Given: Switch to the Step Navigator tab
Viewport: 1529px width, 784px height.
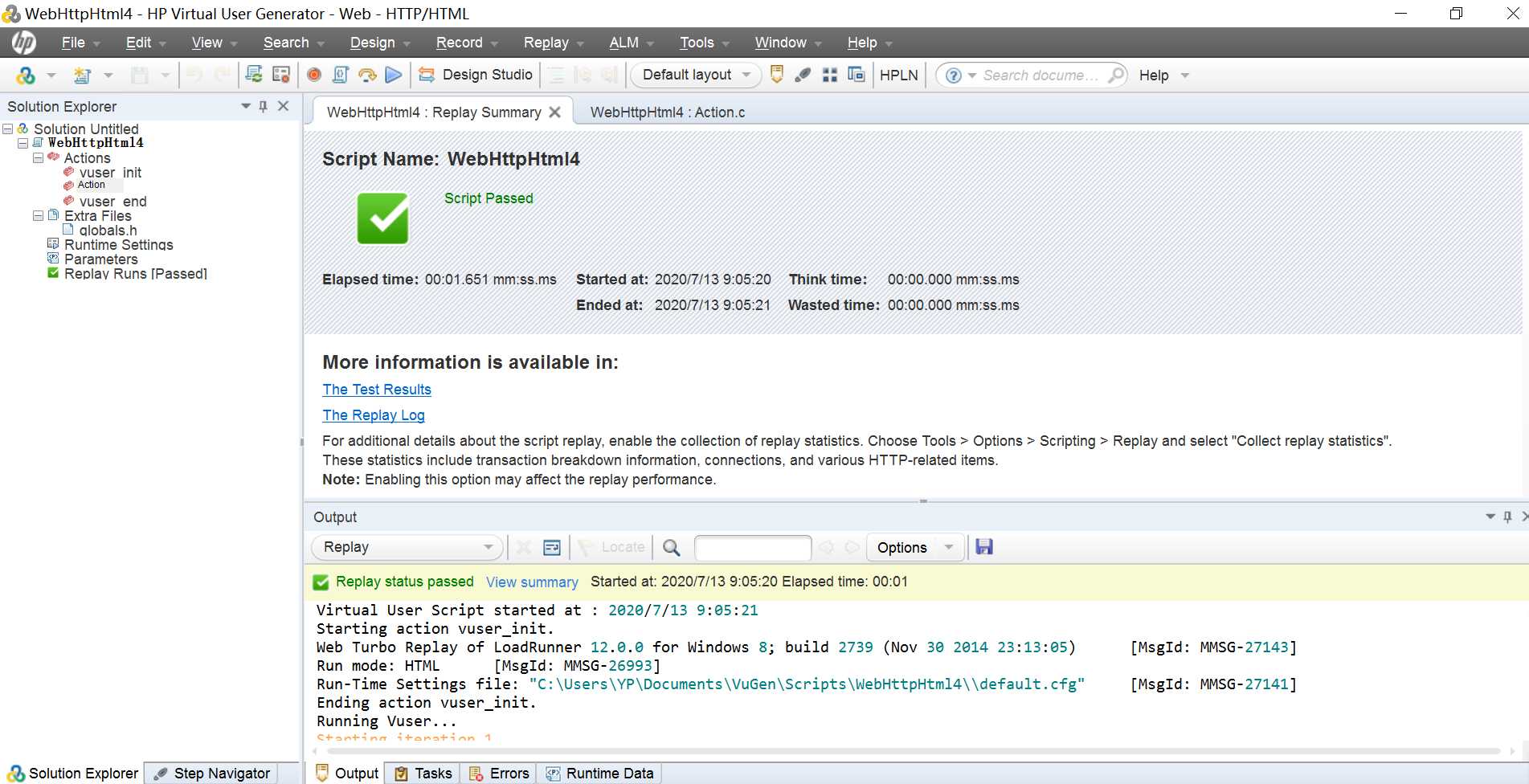Looking at the screenshot, I should click(212, 773).
